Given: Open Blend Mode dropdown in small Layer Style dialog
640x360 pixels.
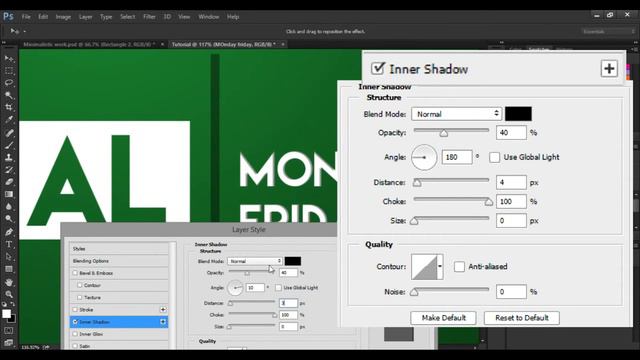Looking at the screenshot, I should click(255, 261).
